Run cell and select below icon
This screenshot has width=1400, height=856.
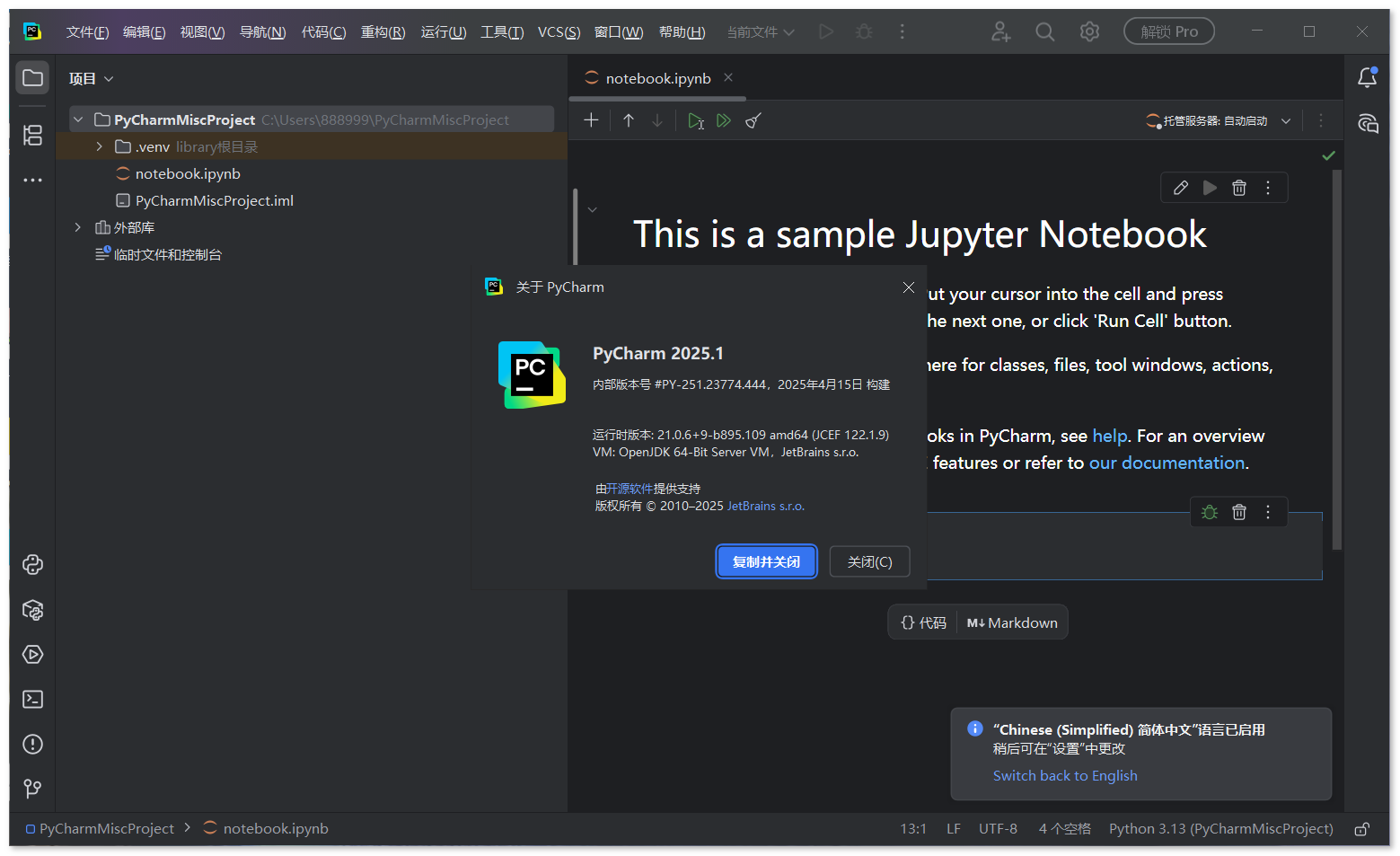click(x=696, y=120)
